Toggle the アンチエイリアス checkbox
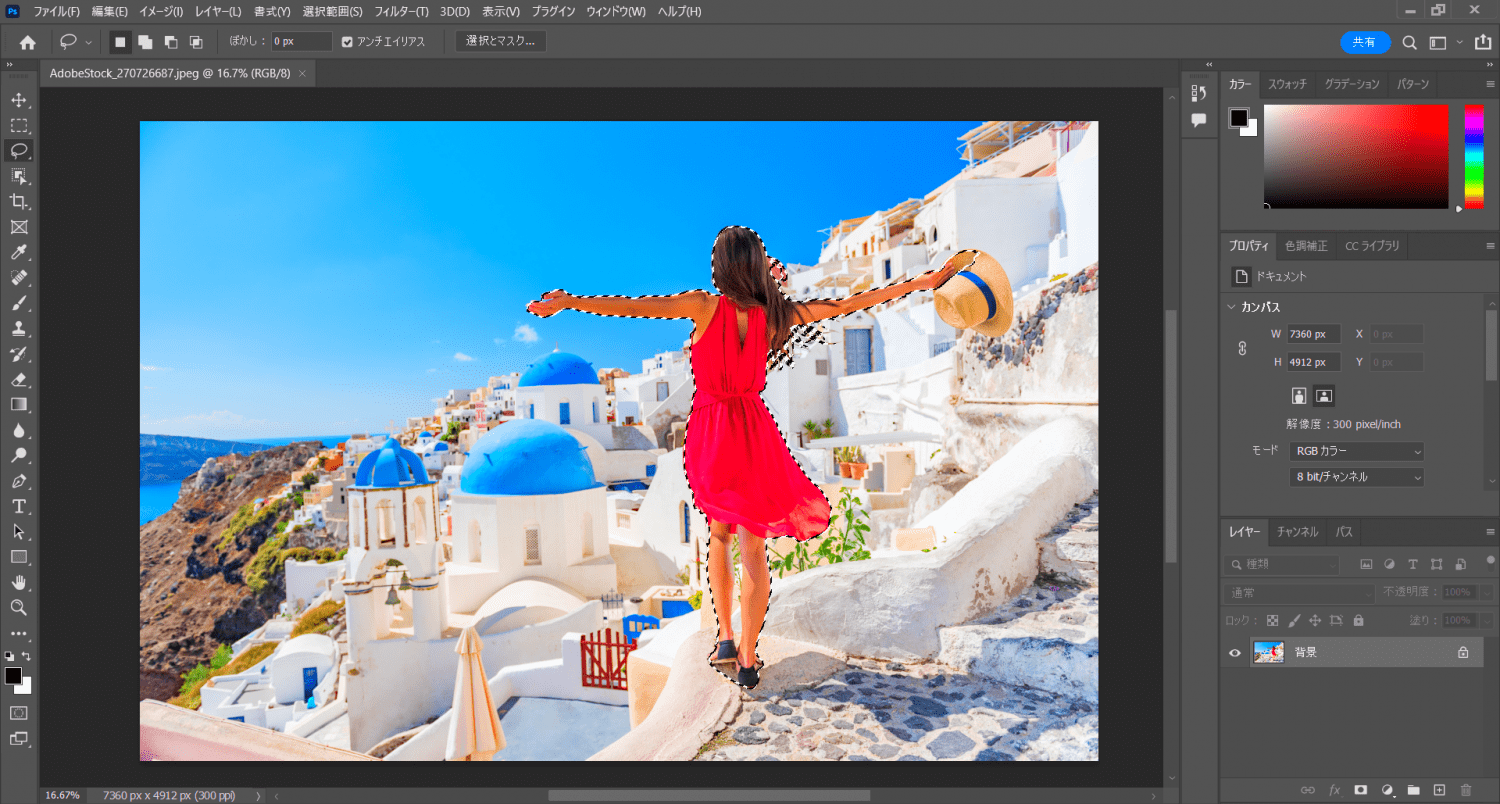 (347, 42)
